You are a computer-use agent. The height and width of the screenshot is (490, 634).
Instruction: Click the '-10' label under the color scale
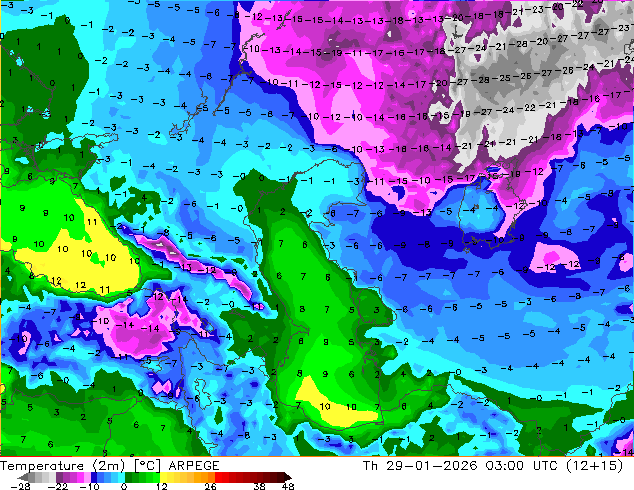89,486
